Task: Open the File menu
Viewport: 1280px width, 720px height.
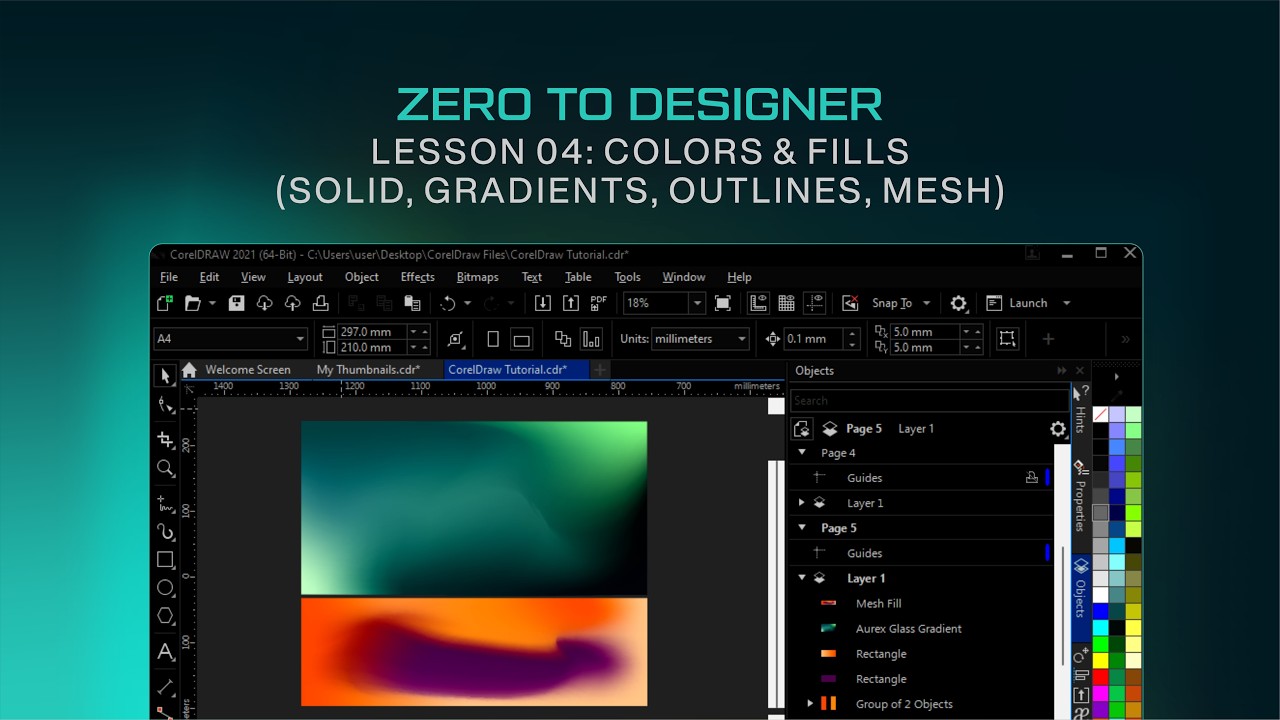Action: click(x=169, y=277)
